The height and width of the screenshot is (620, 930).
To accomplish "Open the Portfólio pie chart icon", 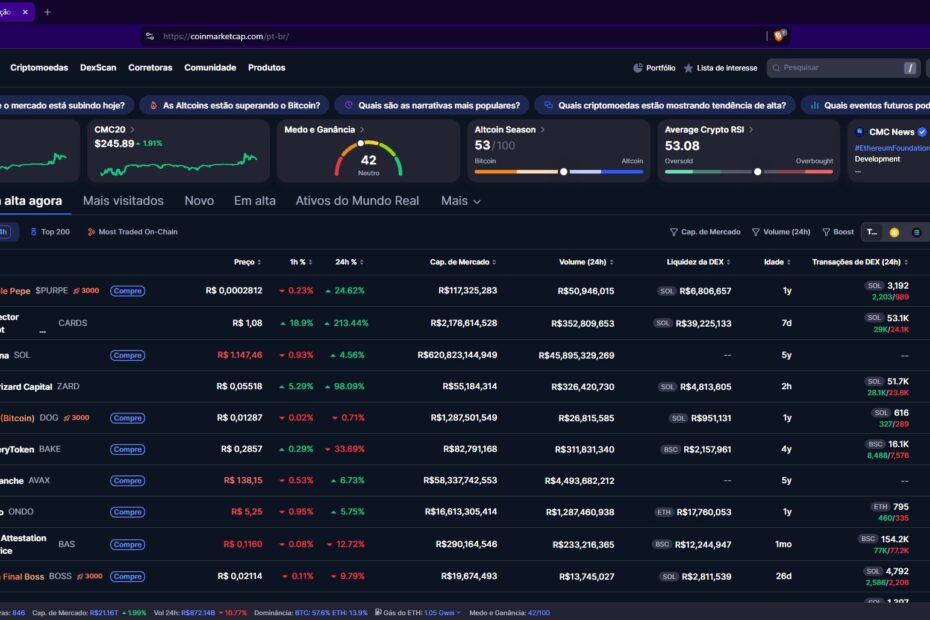I will pos(639,68).
